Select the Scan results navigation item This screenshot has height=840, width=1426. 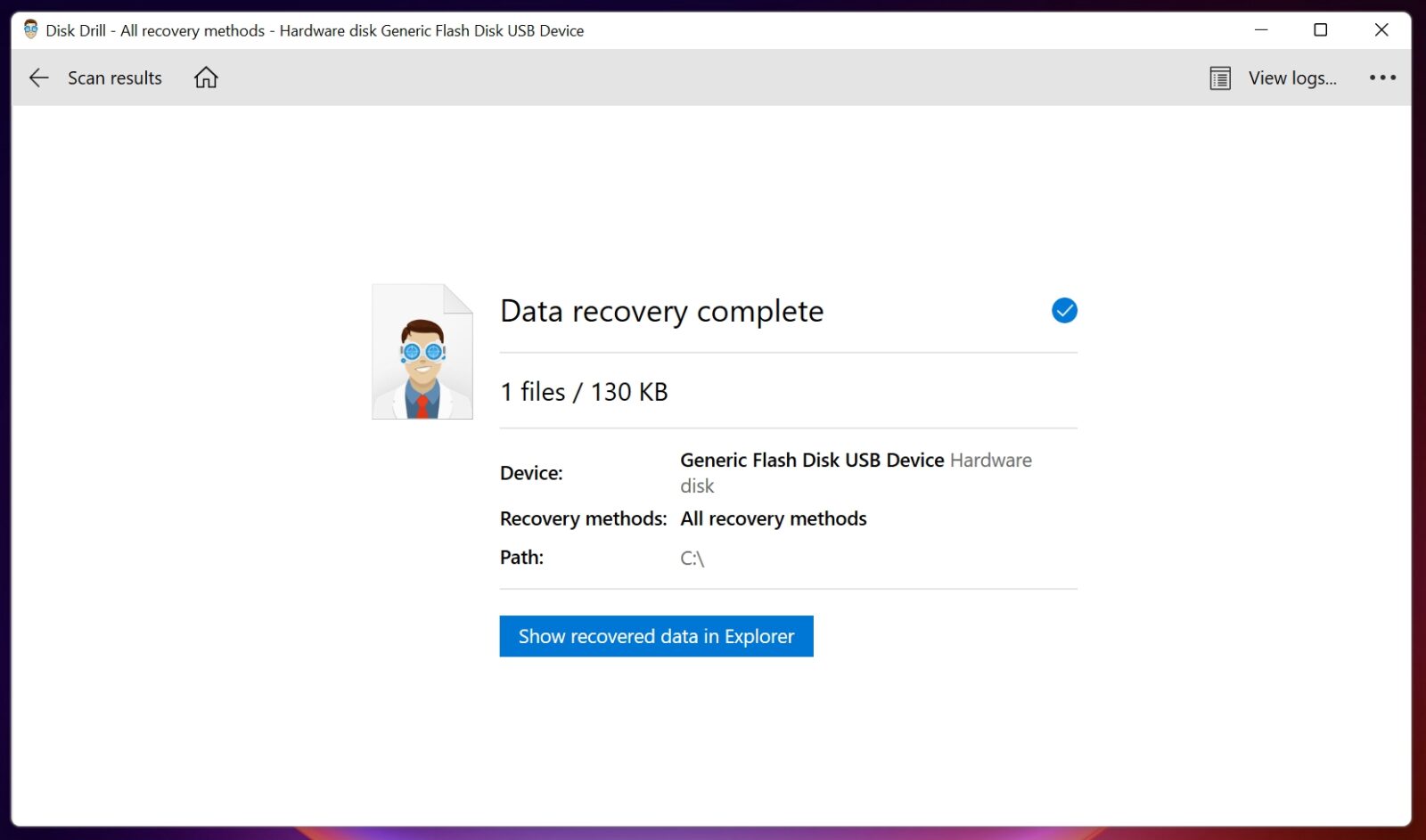(x=114, y=77)
